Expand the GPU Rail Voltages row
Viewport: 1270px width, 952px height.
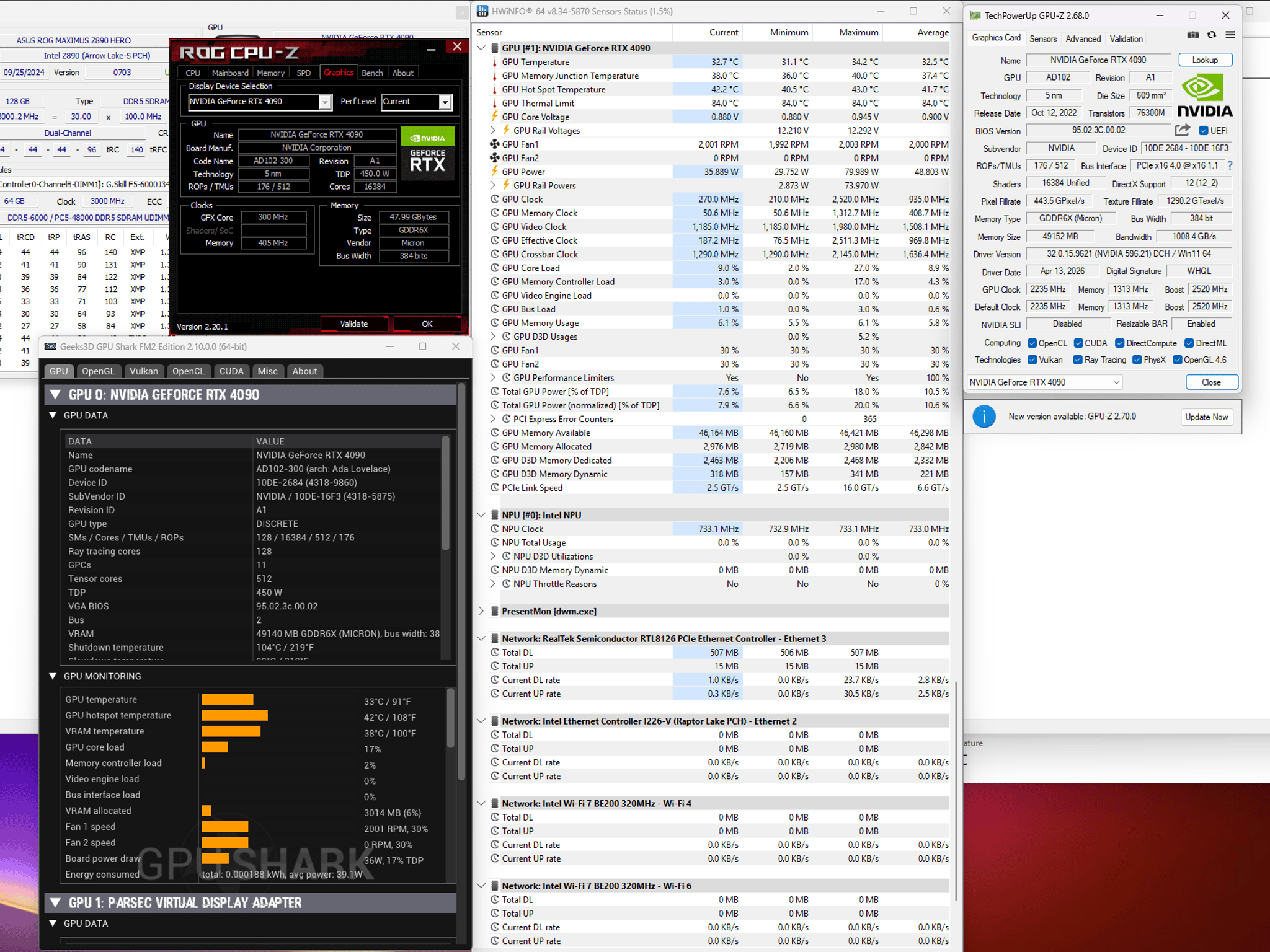pos(493,131)
